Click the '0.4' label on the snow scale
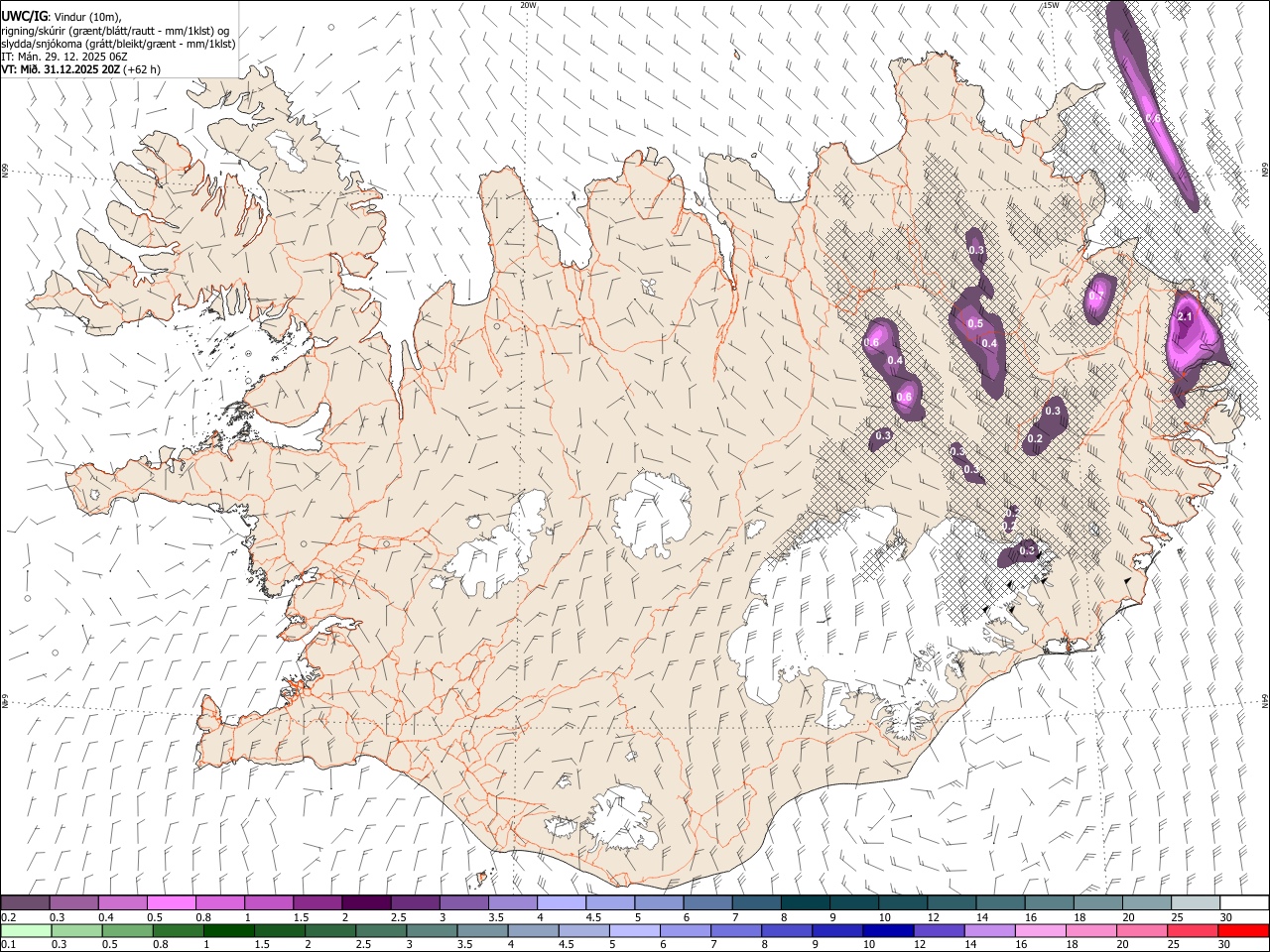The height and width of the screenshot is (952, 1270). (x=106, y=917)
